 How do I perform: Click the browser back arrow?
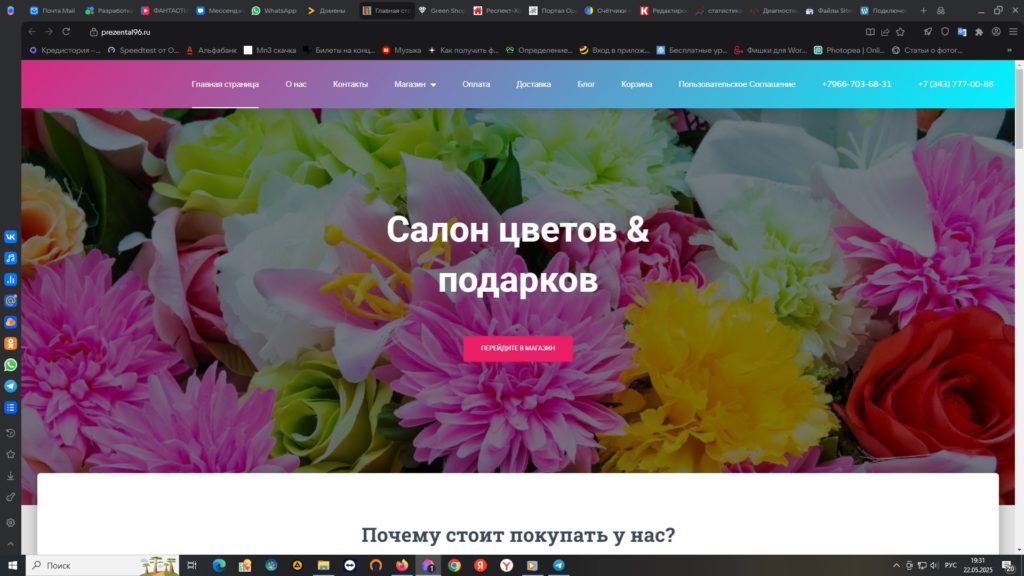tap(32, 31)
